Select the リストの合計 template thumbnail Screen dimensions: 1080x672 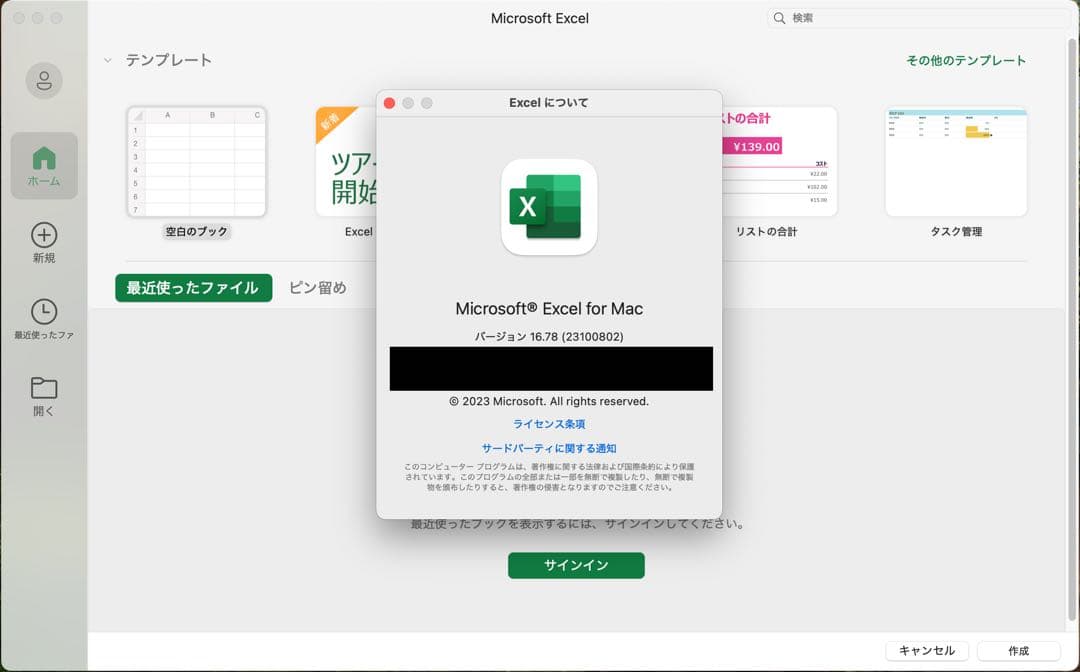[x=780, y=162]
